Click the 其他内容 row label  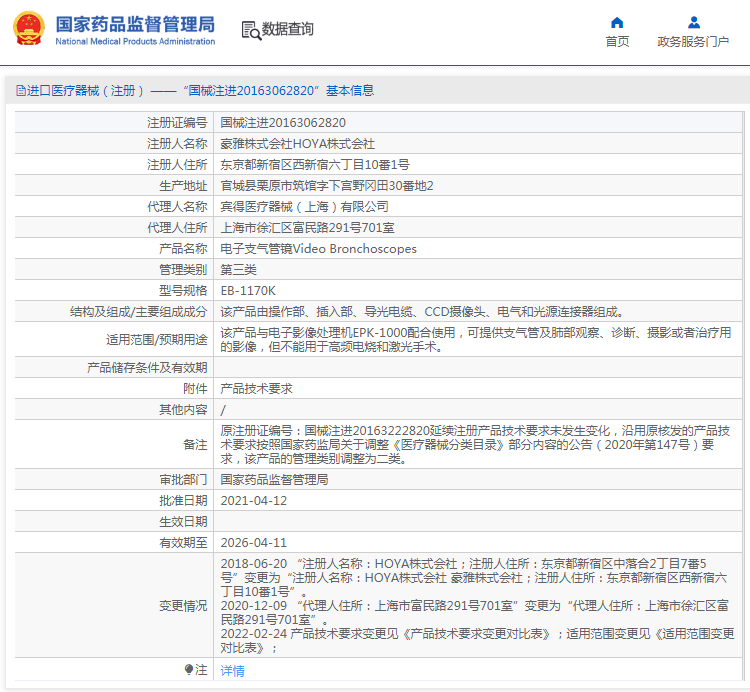(x=183, y=410)
